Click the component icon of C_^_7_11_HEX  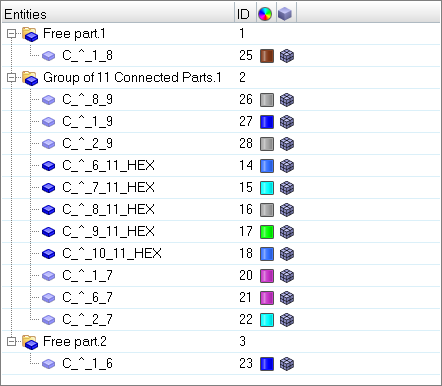(49, 188)
